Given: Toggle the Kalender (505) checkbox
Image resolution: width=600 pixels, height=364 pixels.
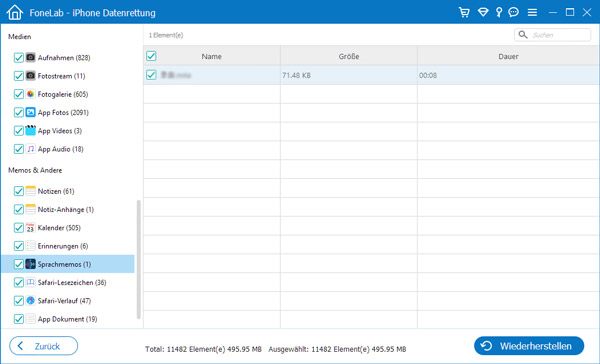Looking at the screenshot, I should point(18,228).
